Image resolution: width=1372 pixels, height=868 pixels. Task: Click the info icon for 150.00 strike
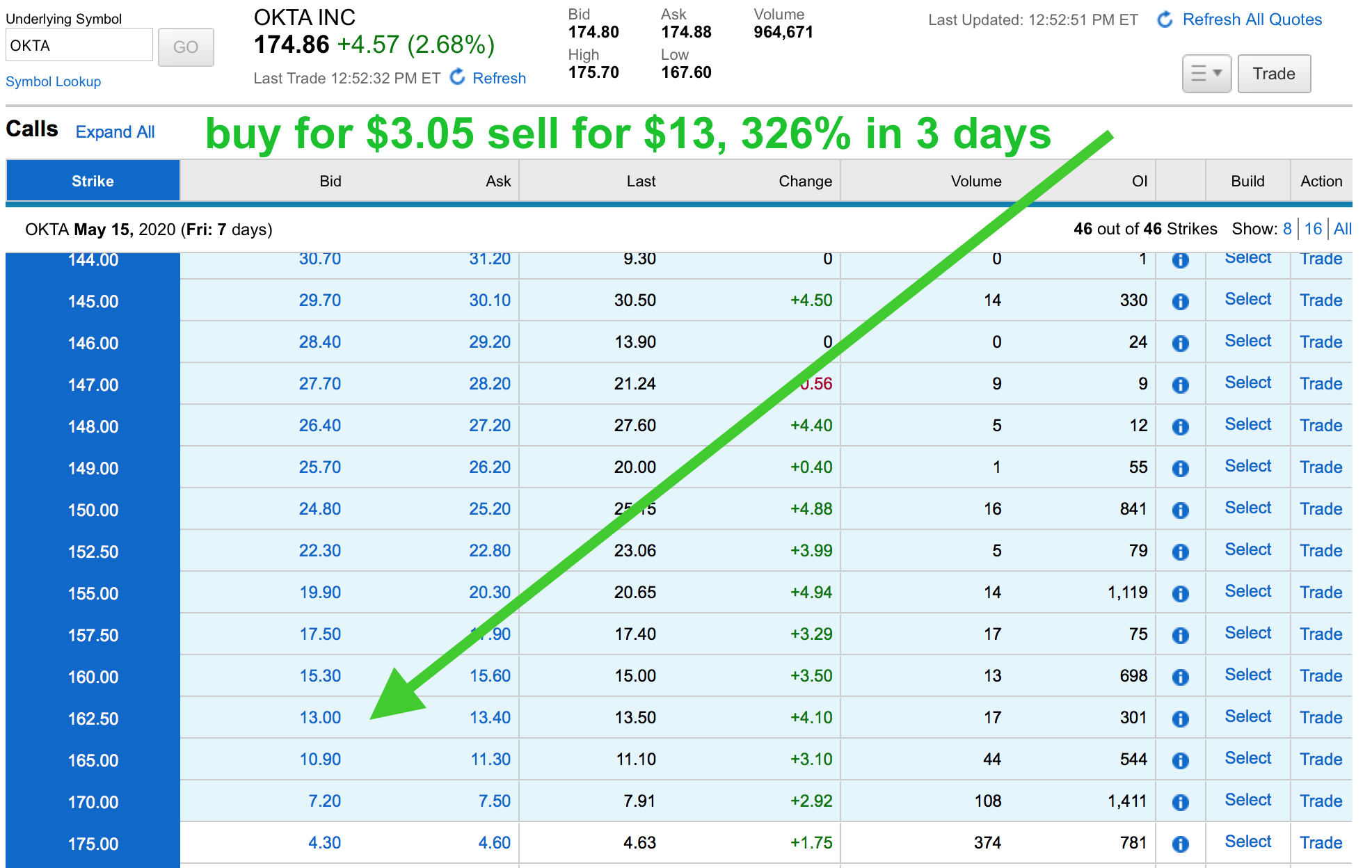point(1180,510)
